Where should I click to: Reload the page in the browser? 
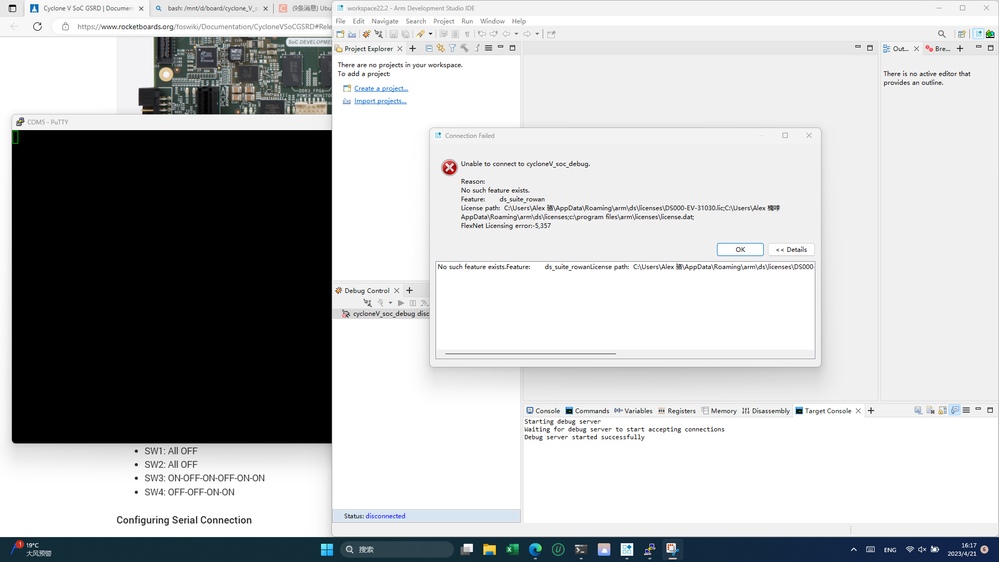click(x=38, y=27)
